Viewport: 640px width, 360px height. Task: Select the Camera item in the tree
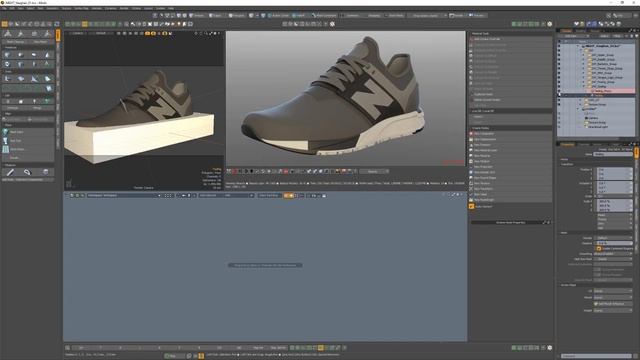(593, 118)
